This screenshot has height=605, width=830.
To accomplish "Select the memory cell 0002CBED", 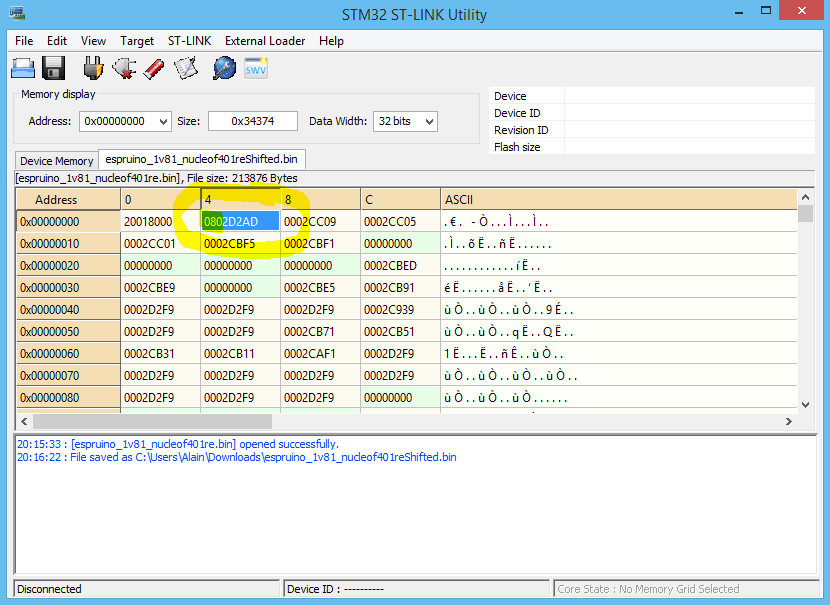I will (x=400, y=266).
